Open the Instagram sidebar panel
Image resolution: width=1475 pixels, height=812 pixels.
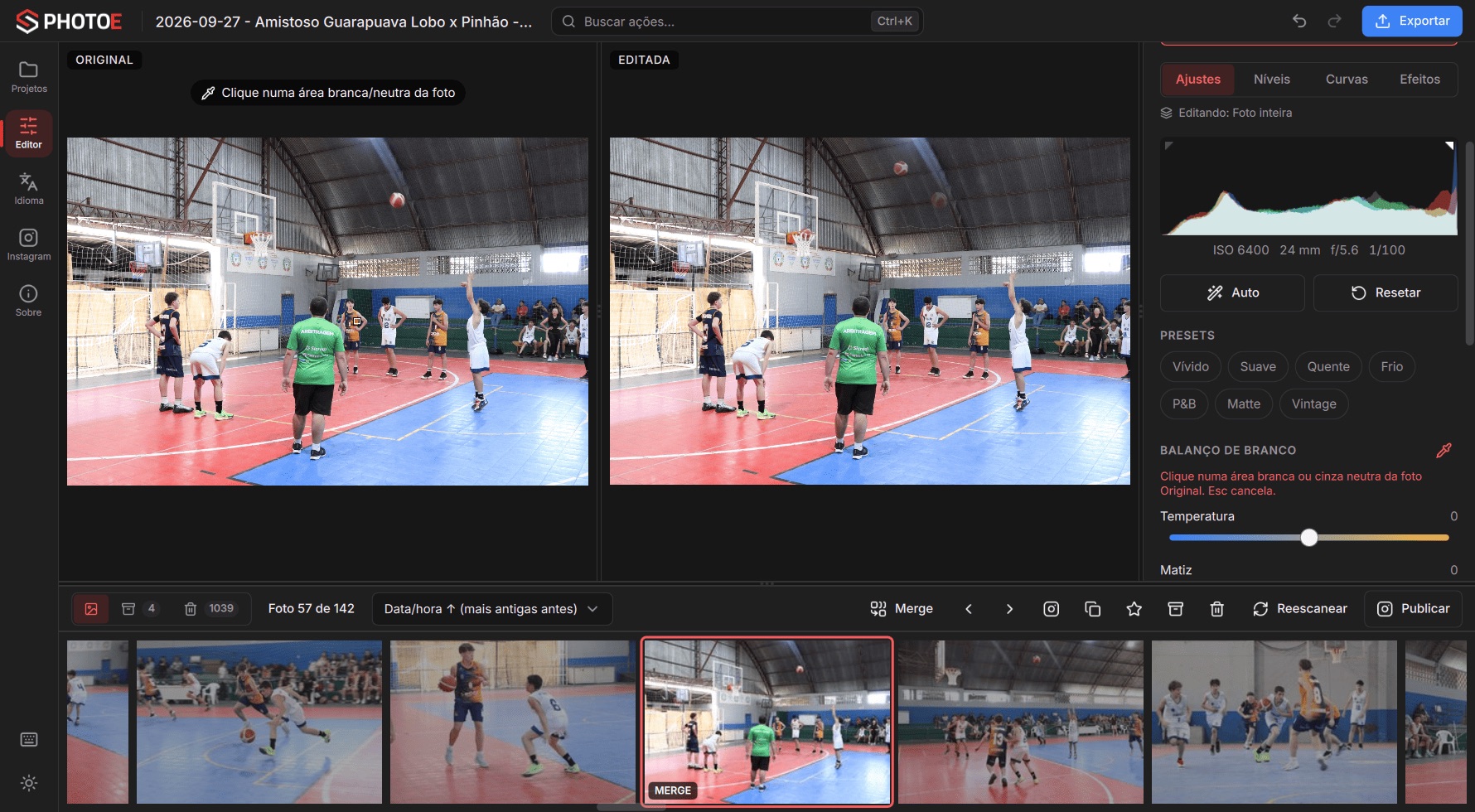(29, 245)
